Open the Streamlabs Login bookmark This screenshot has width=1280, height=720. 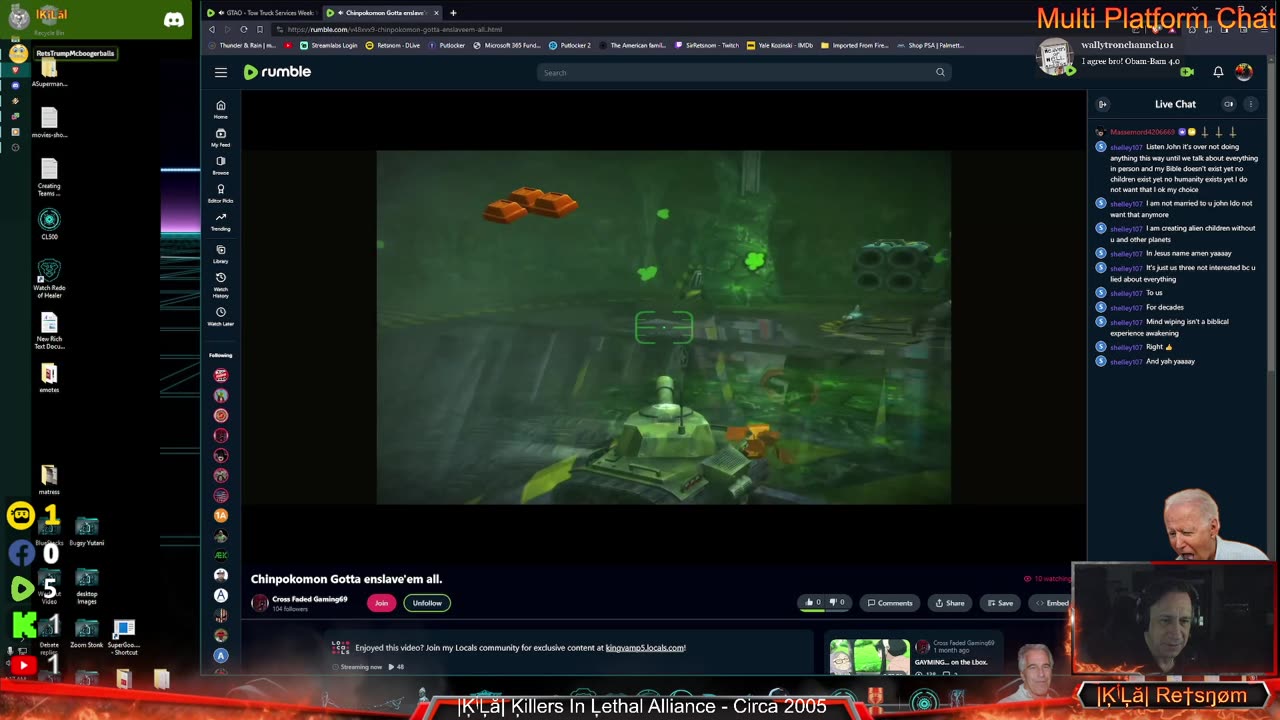pos(329,45)
